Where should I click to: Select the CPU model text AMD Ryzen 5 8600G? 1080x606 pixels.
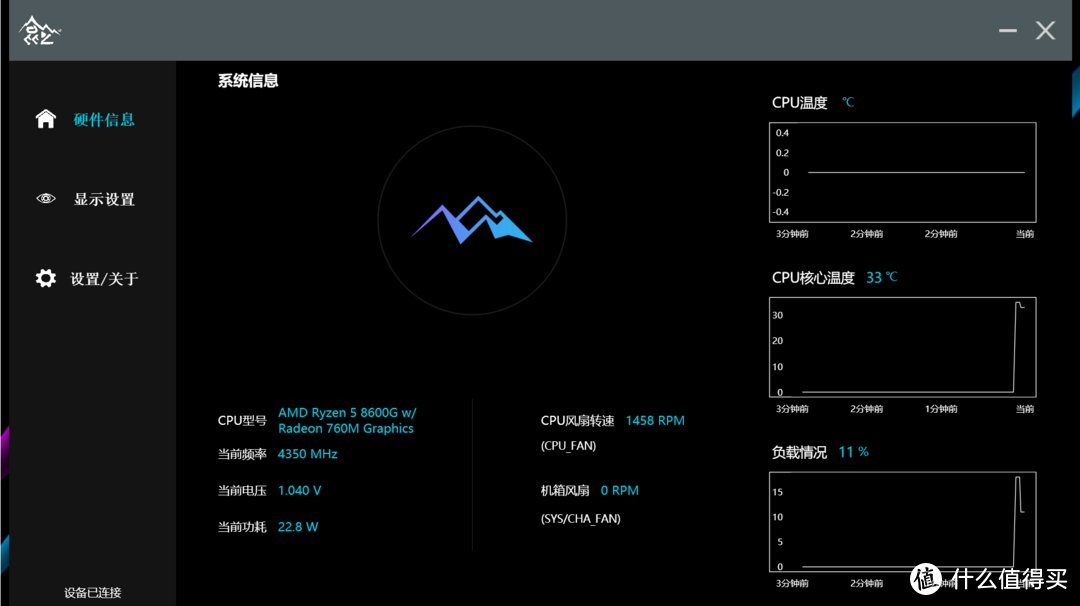(x=347, y=420)
